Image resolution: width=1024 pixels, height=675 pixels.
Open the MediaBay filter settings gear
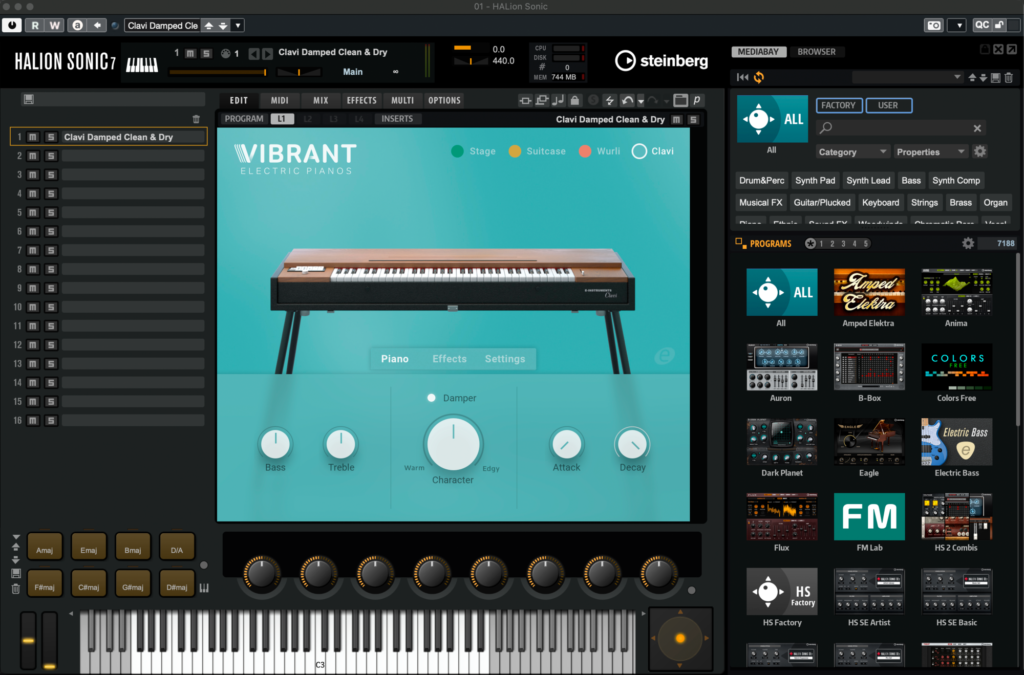pyautogui.click(x=980, y=152)
